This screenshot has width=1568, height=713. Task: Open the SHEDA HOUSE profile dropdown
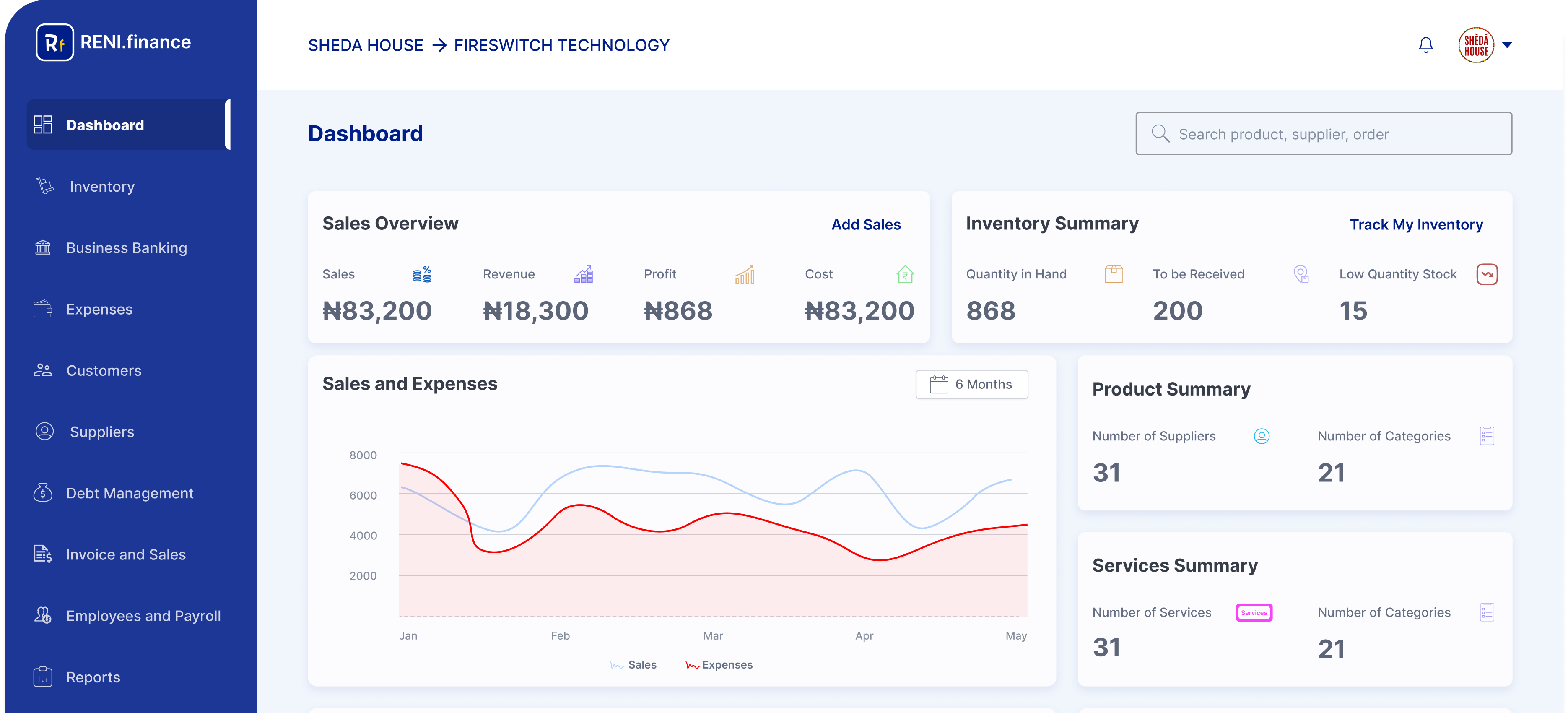pos(1485,44)
